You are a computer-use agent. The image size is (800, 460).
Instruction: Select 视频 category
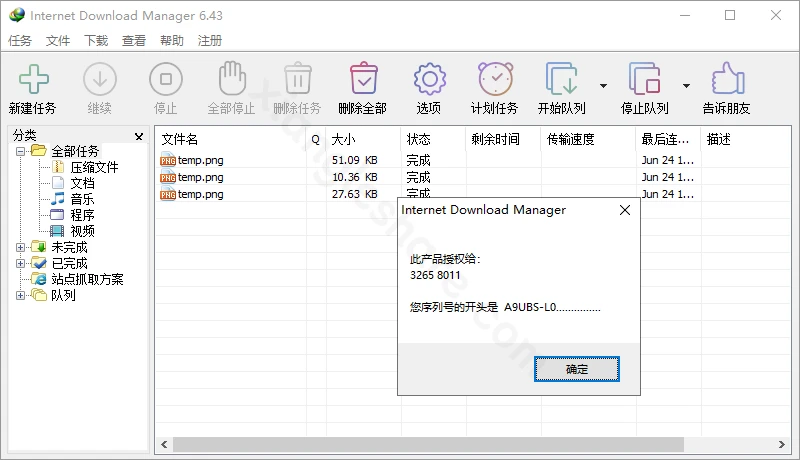82,231
